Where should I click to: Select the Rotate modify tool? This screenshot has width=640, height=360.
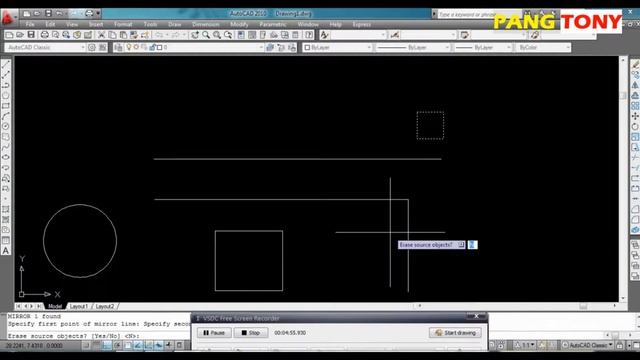(x=635, y=127)
